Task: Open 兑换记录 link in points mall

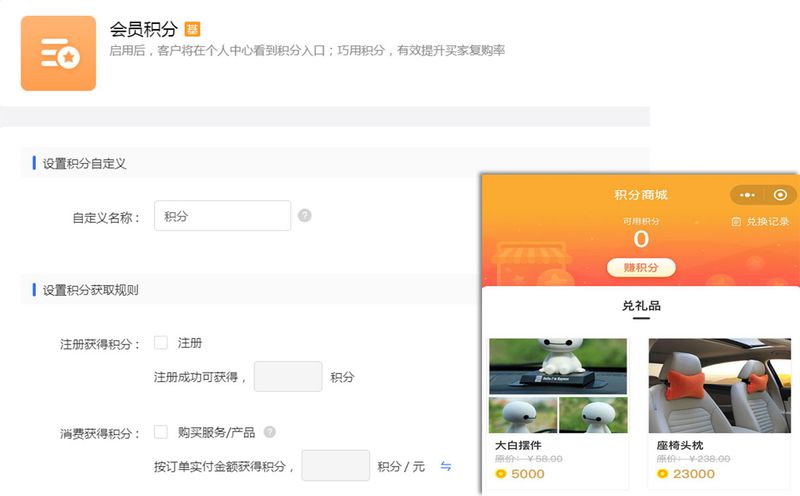Action: (x=760, y=221)
